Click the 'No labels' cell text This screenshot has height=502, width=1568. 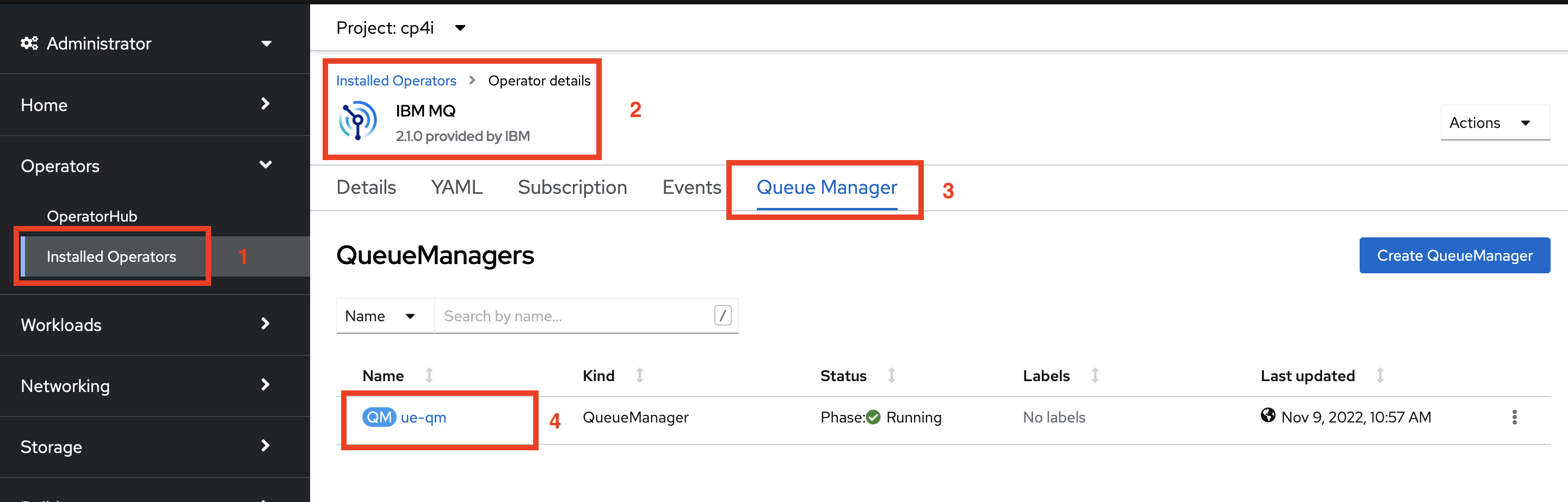click(1054, 417)
